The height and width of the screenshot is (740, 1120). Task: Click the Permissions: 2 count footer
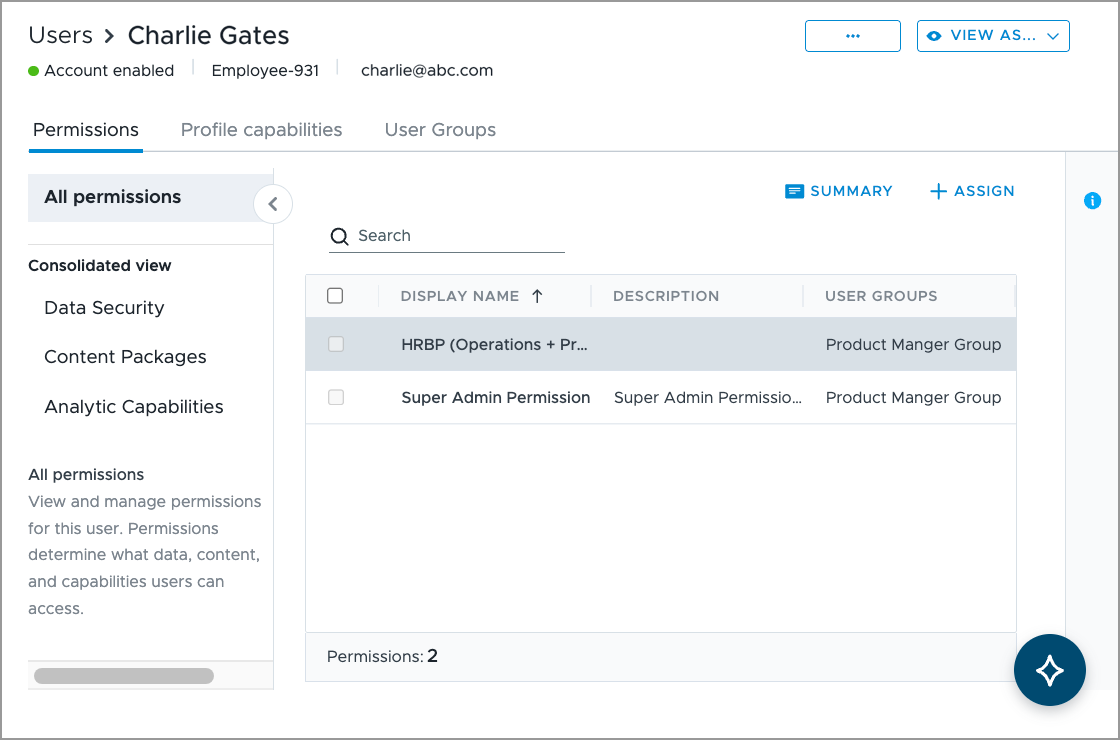click(x=382, y=656)
